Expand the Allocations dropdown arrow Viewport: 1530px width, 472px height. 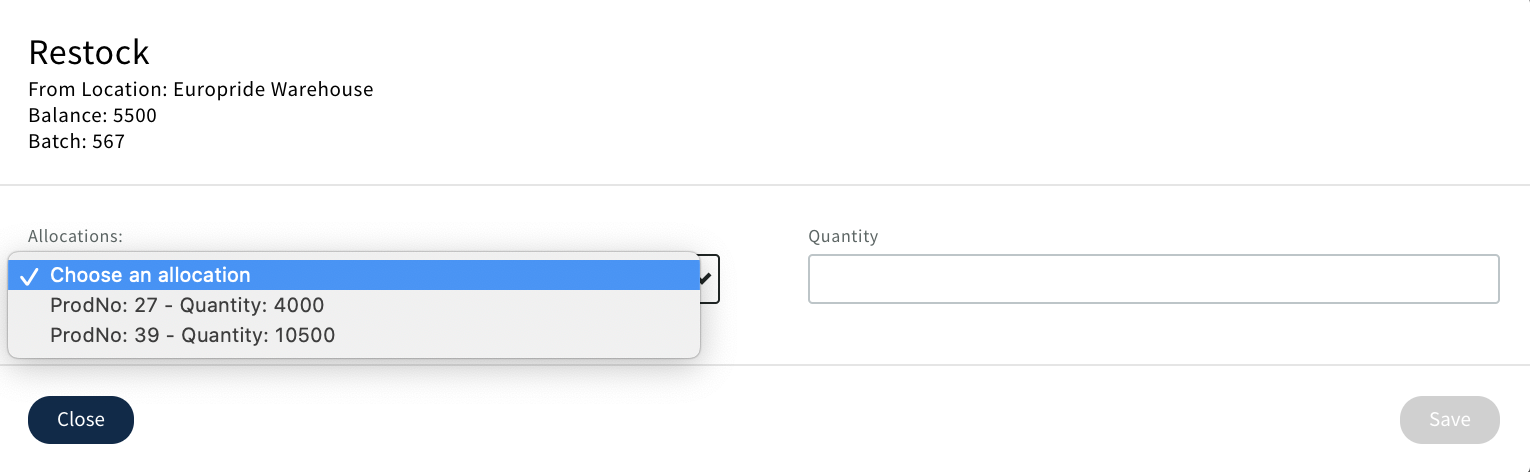tap(708, 279)
